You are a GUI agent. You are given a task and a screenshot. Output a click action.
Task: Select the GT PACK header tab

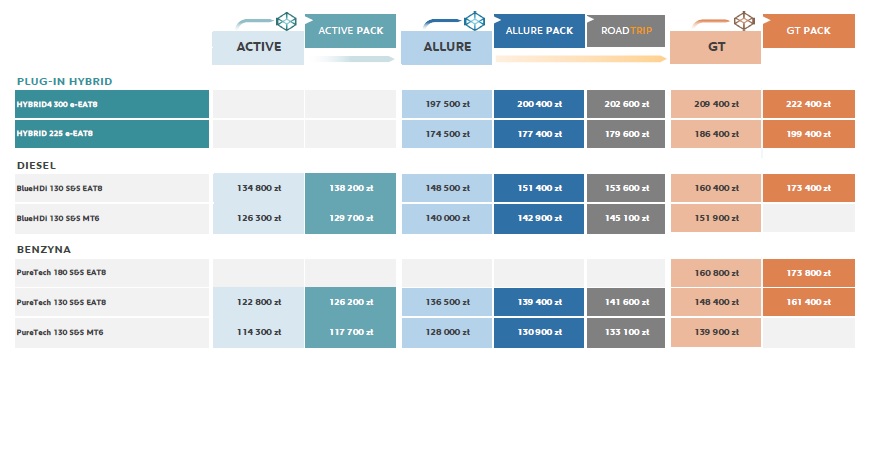click(808, 31)
